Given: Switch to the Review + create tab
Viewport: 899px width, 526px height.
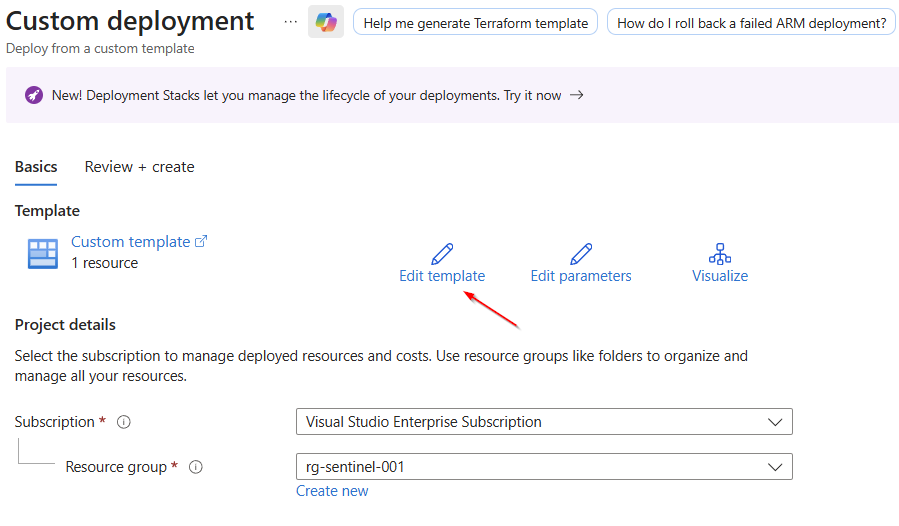Looking at the screenshot, I should coord(139,167).
